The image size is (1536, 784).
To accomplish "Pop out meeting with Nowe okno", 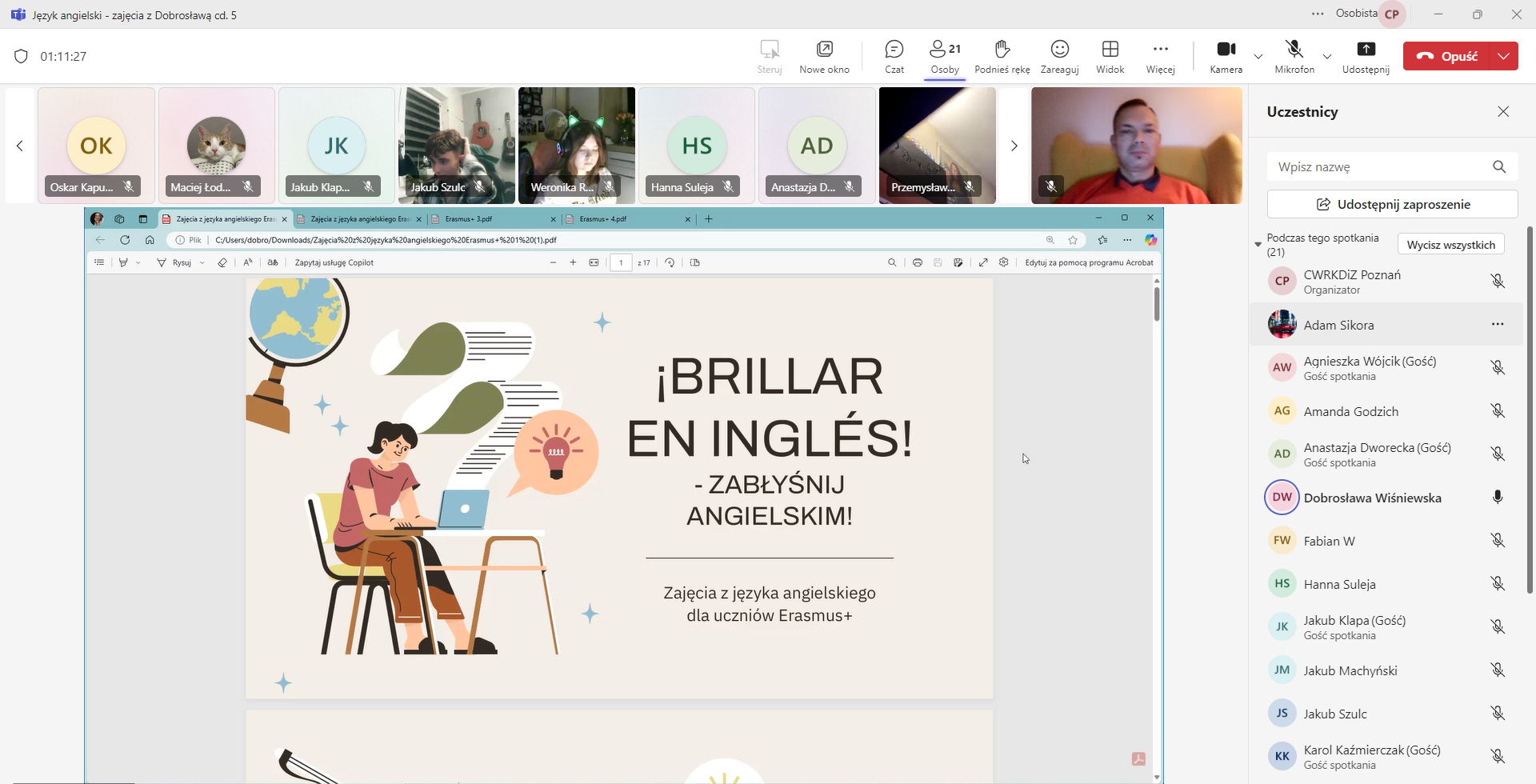I will pyautogui.click(x=824, y=57).
